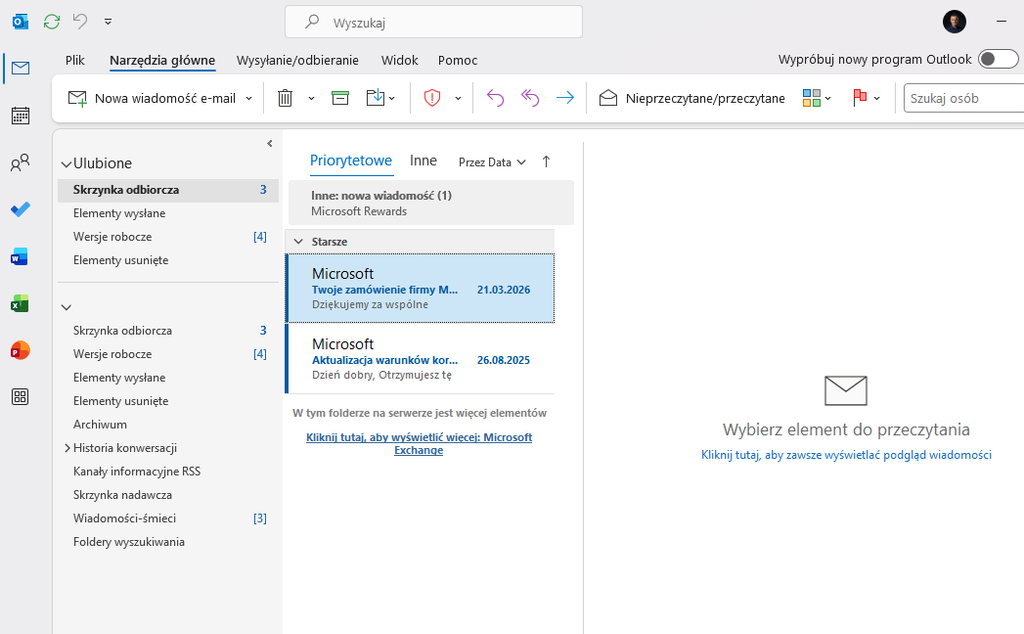
Task: Click Nowa wiadomość e-mail button
Action: click(x=153, y=99)
